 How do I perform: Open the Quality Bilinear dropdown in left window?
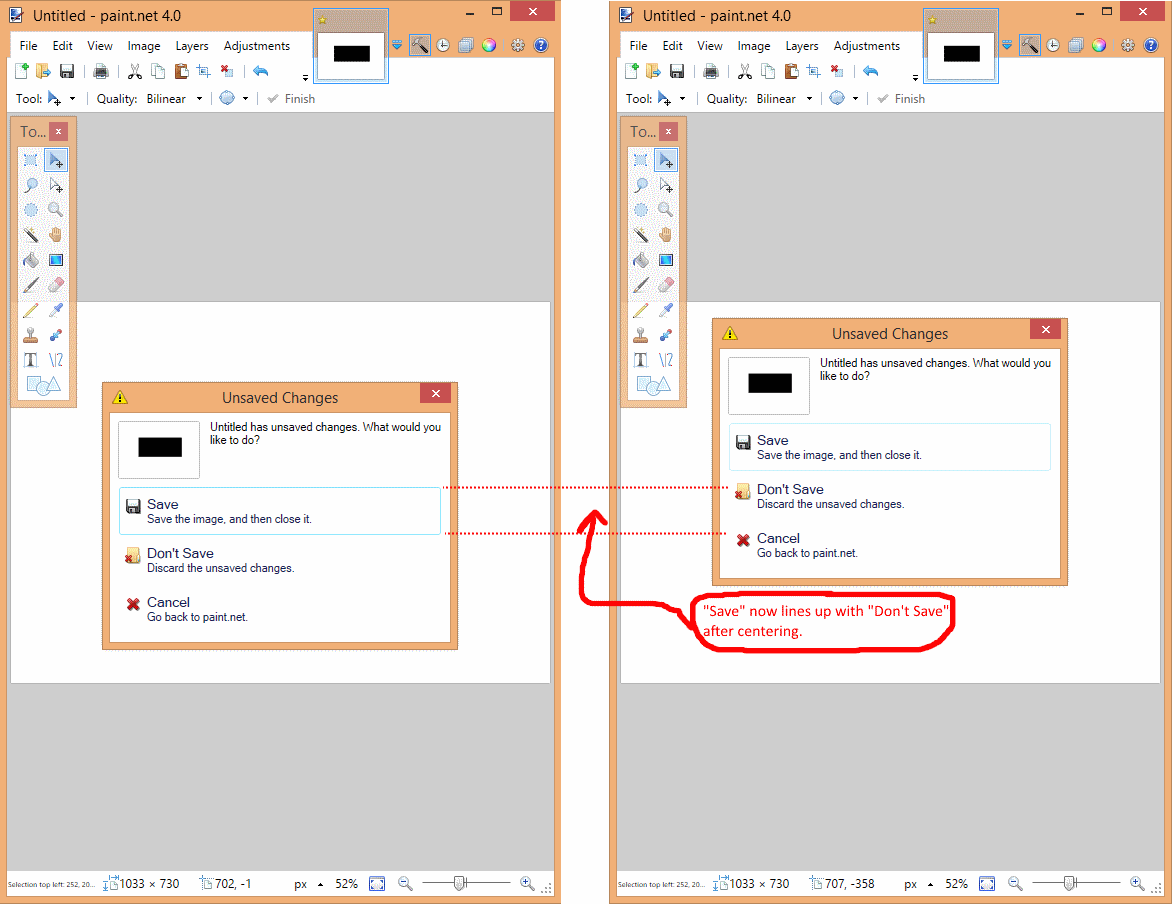coord(176,99)
